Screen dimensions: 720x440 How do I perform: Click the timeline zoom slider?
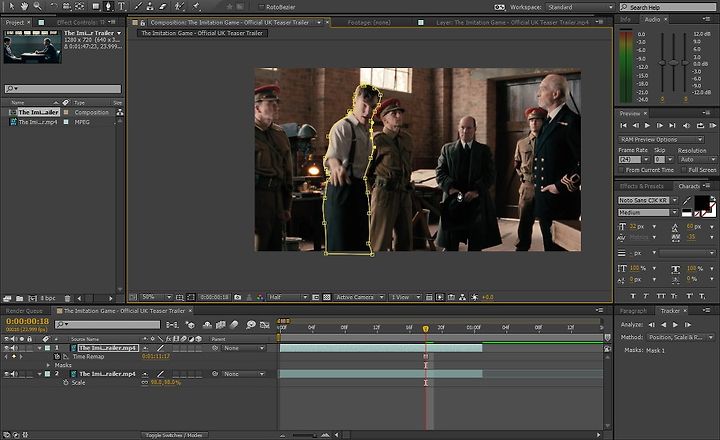[x=303, y=435]
